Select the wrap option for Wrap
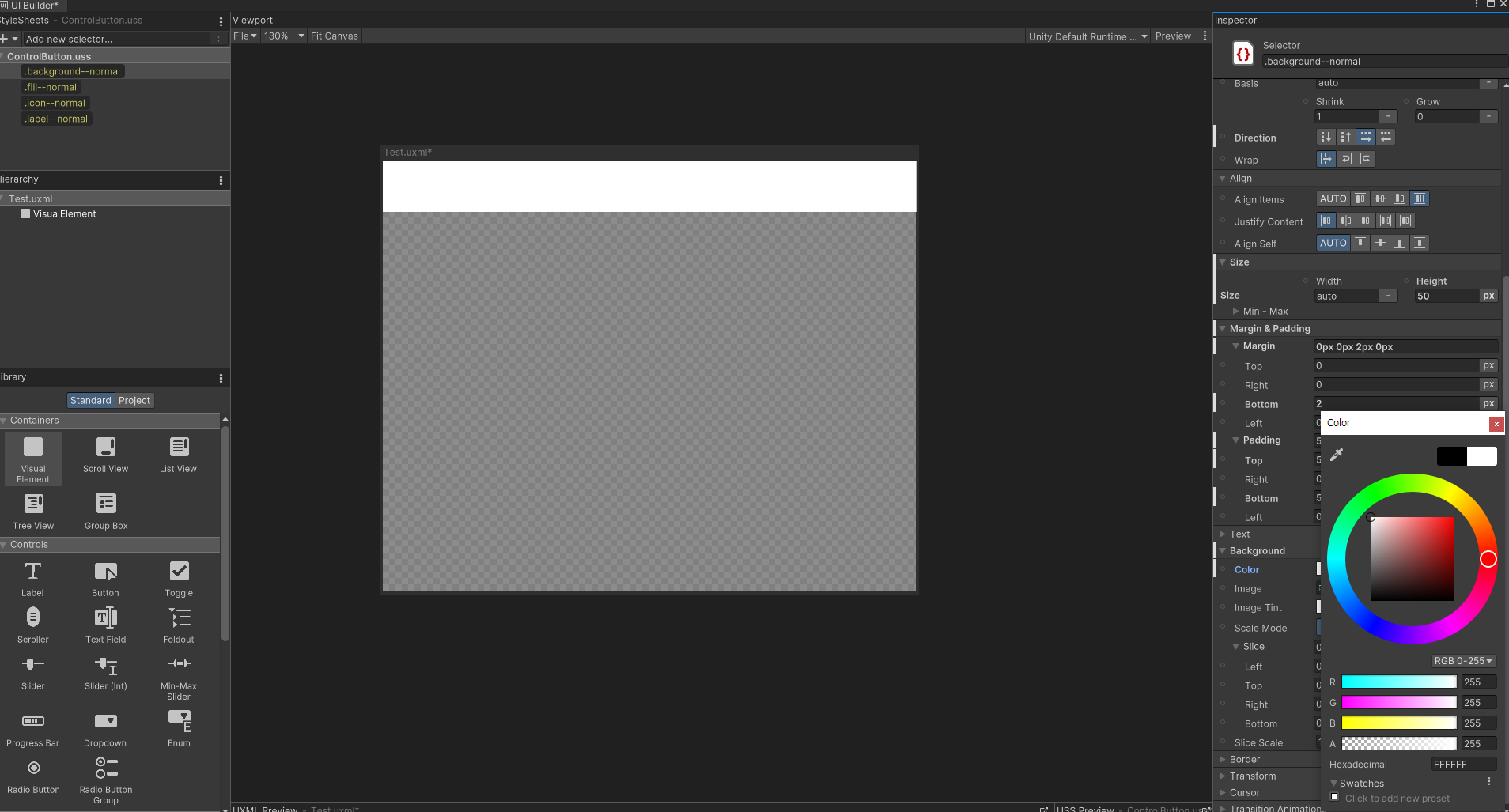This screenshot has width=1509, height=812. (1346, 160)
